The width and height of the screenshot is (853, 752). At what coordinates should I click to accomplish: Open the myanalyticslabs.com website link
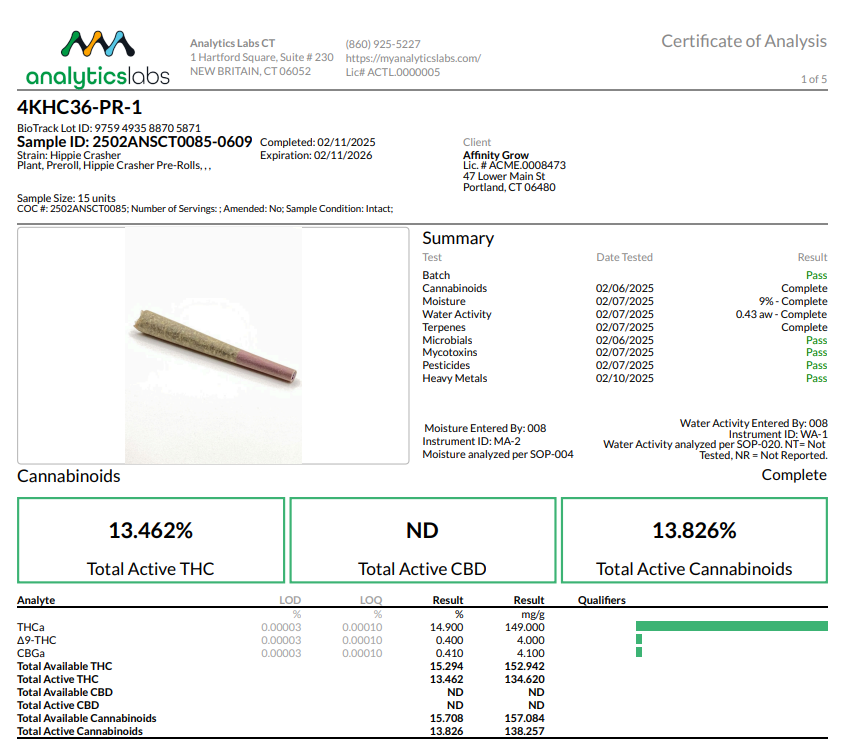[413, 58]
